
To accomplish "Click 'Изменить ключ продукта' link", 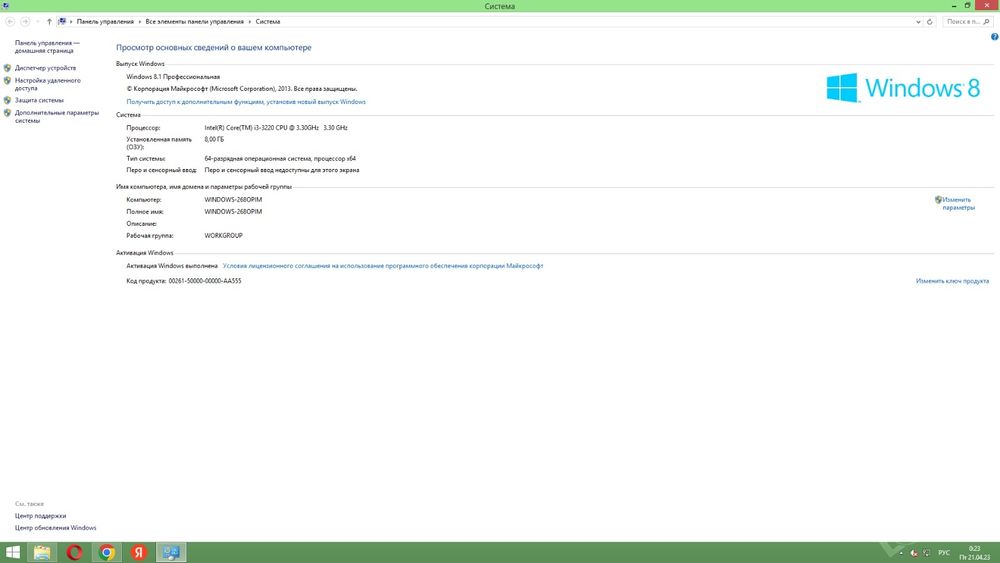I will point(952,281).
